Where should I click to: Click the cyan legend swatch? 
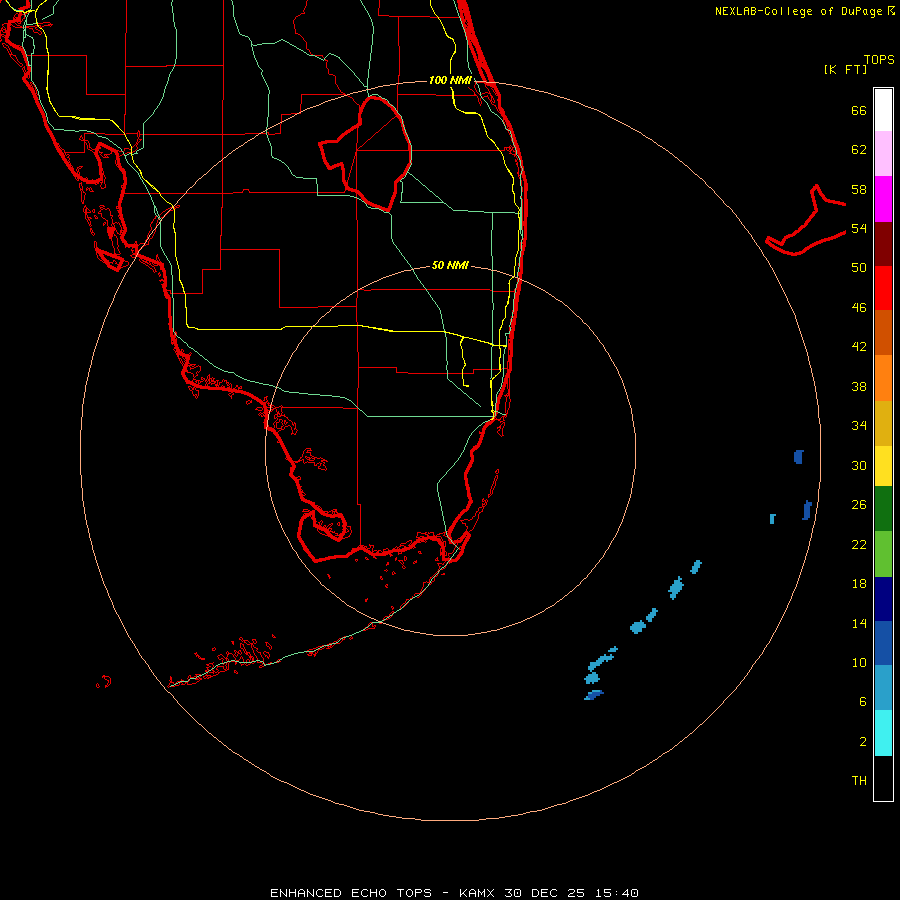click(883, 733)
